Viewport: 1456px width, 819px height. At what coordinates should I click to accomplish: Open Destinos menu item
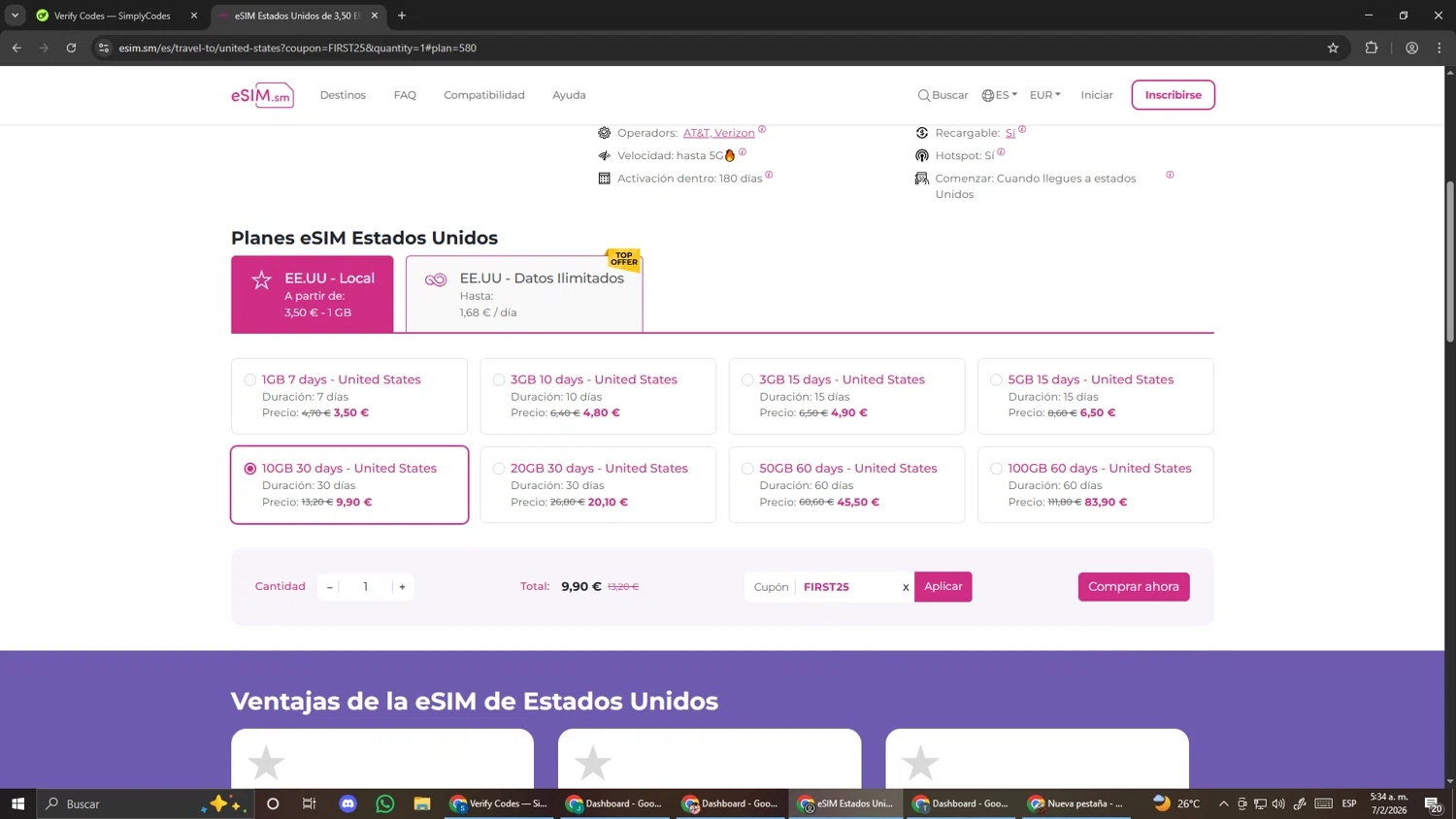(343, 95)
